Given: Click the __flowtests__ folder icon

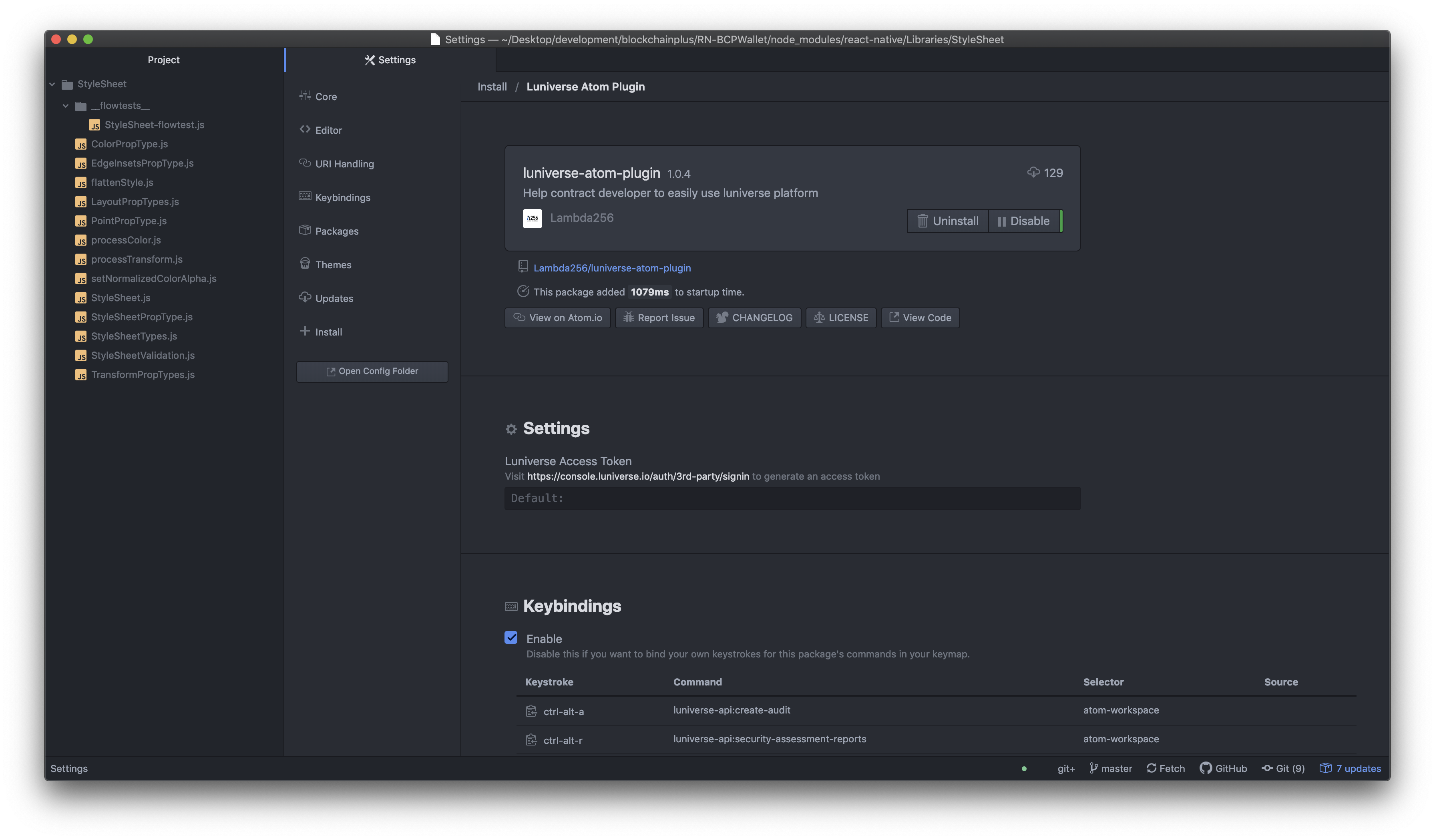Looking at the screenshot, I should tap(81, 106).
